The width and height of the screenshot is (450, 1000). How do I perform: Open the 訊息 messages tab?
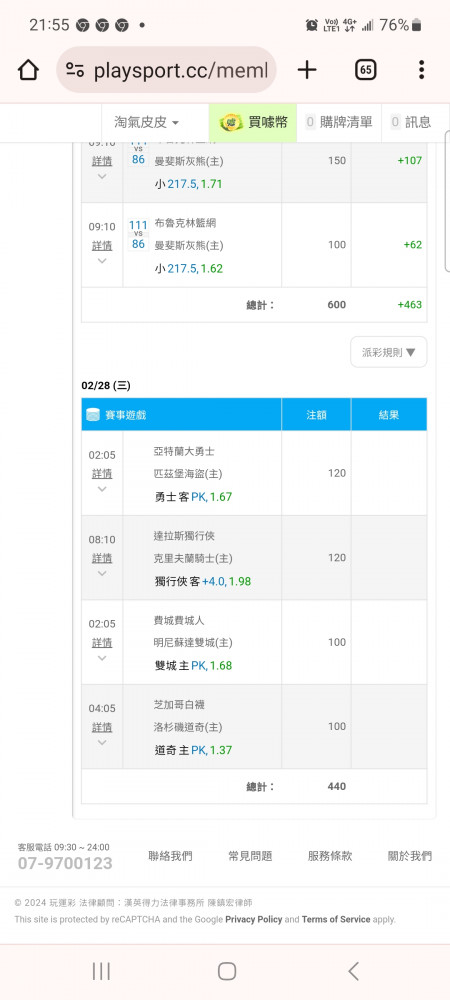click(x=411, y=122)
